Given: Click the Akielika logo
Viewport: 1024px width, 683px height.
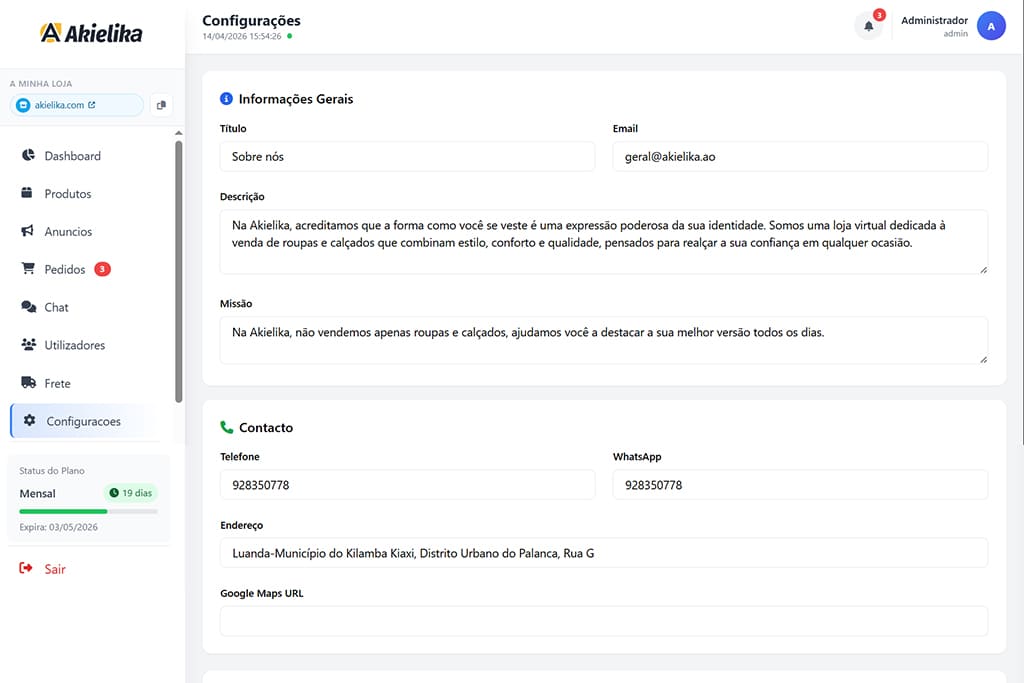Looking at the screenshot, I should pos(91,33).
